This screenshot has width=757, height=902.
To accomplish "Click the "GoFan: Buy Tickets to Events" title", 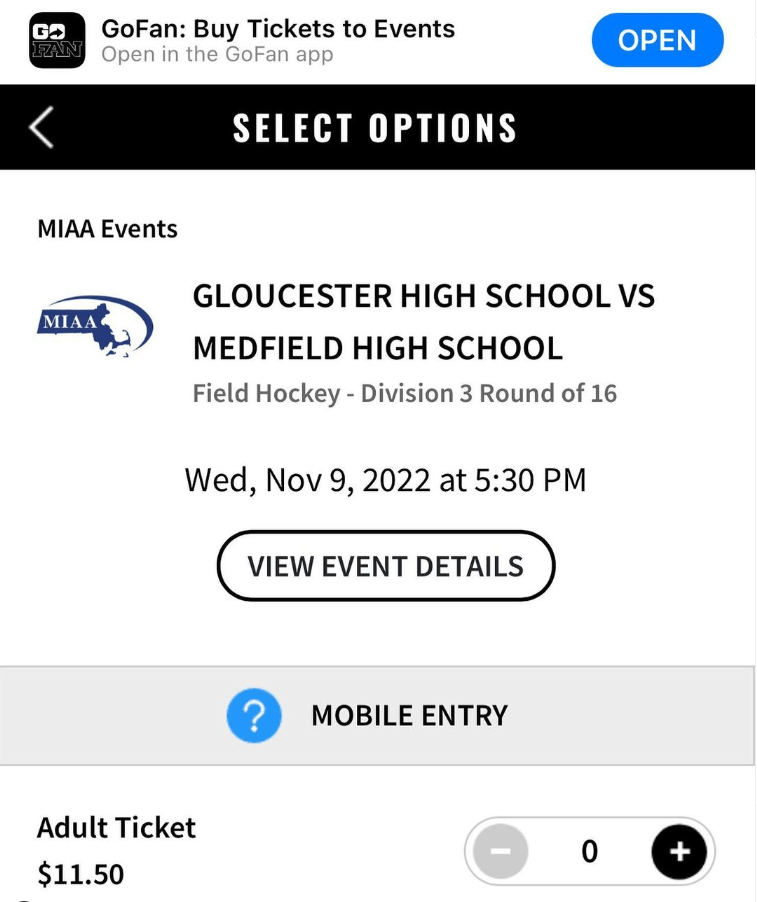I will point(278,29).
